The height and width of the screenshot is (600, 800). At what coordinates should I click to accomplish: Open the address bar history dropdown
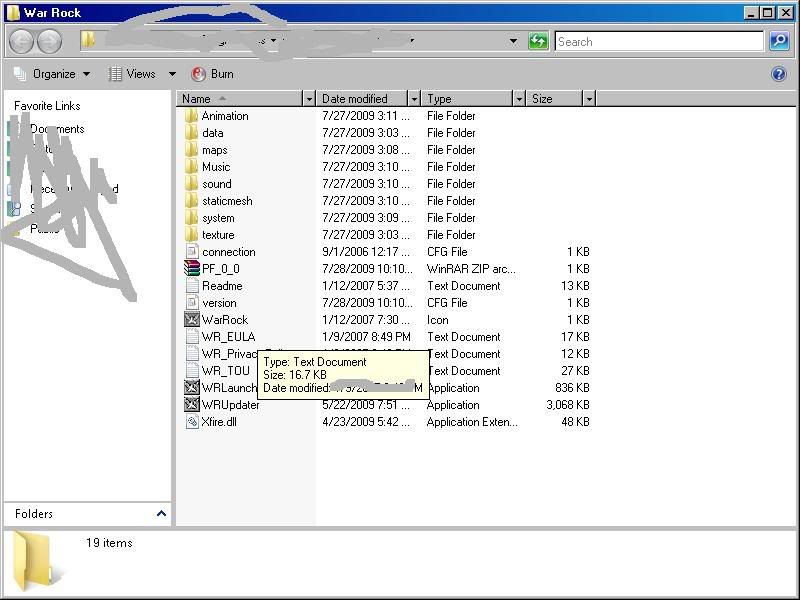tap(513, 41)
